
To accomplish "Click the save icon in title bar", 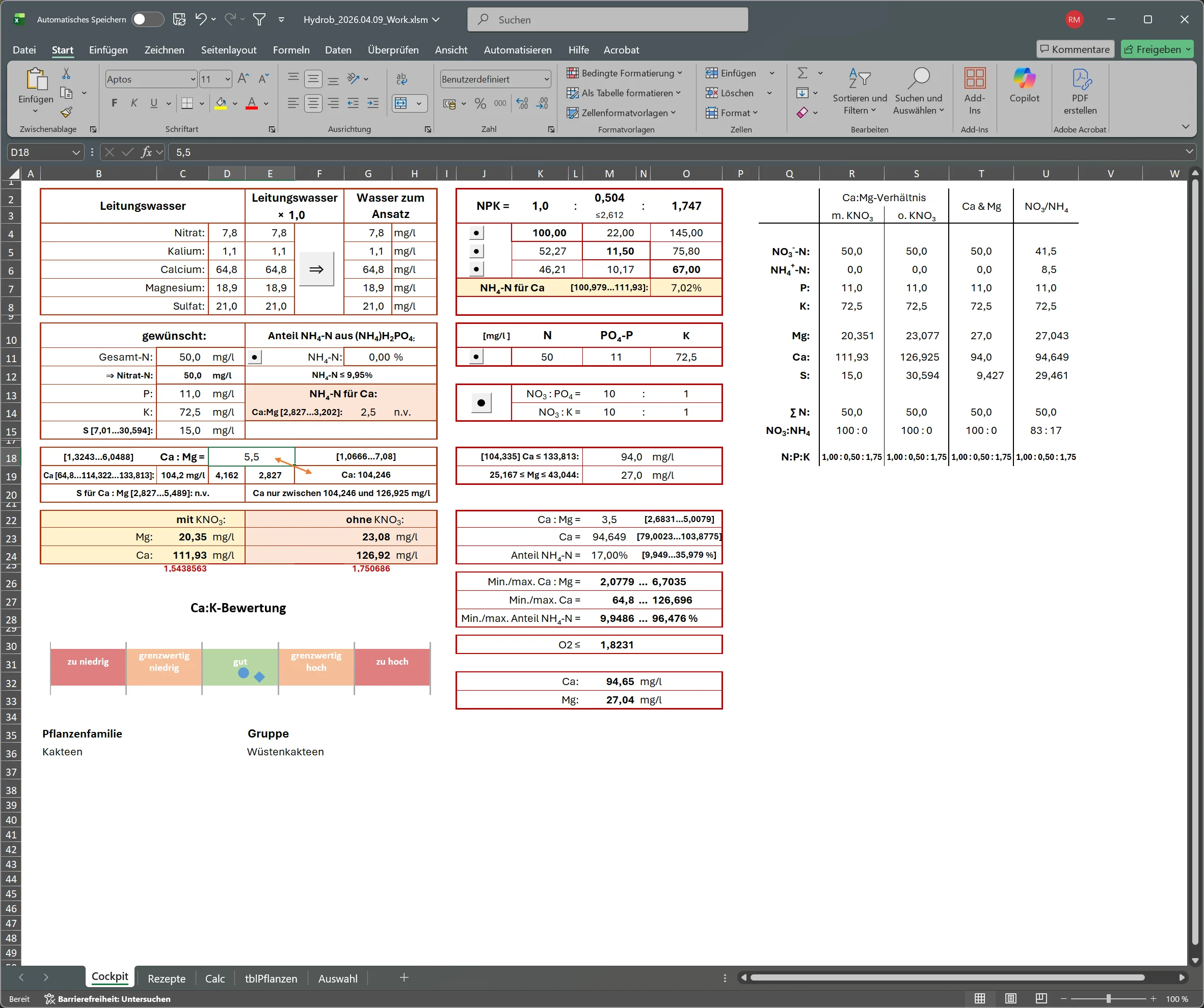I will point(179,19).
